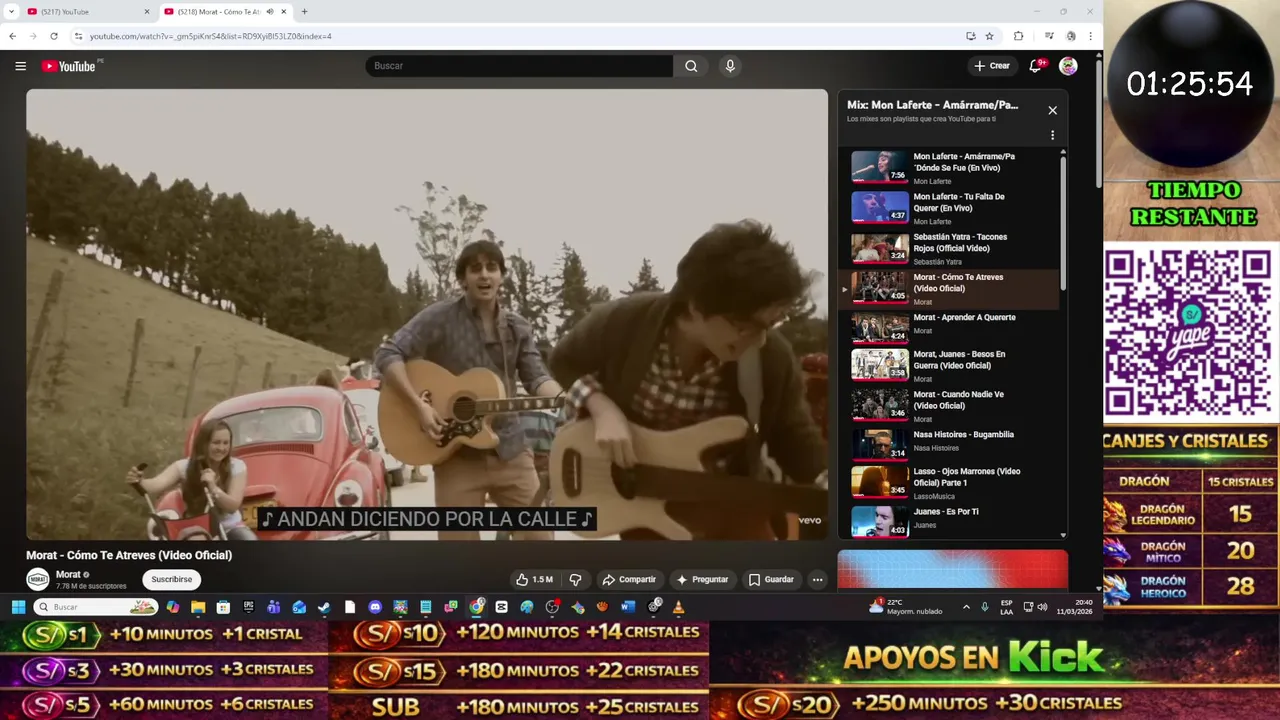Open the YouTube hamburger guide menu

coord(20,66)
